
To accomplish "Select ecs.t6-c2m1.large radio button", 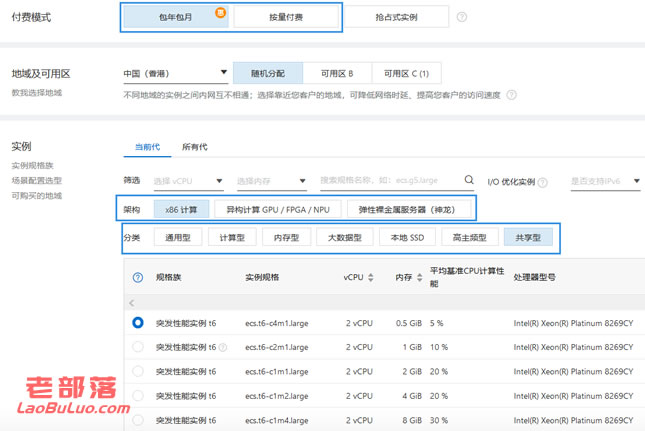I will click(138, 347).
